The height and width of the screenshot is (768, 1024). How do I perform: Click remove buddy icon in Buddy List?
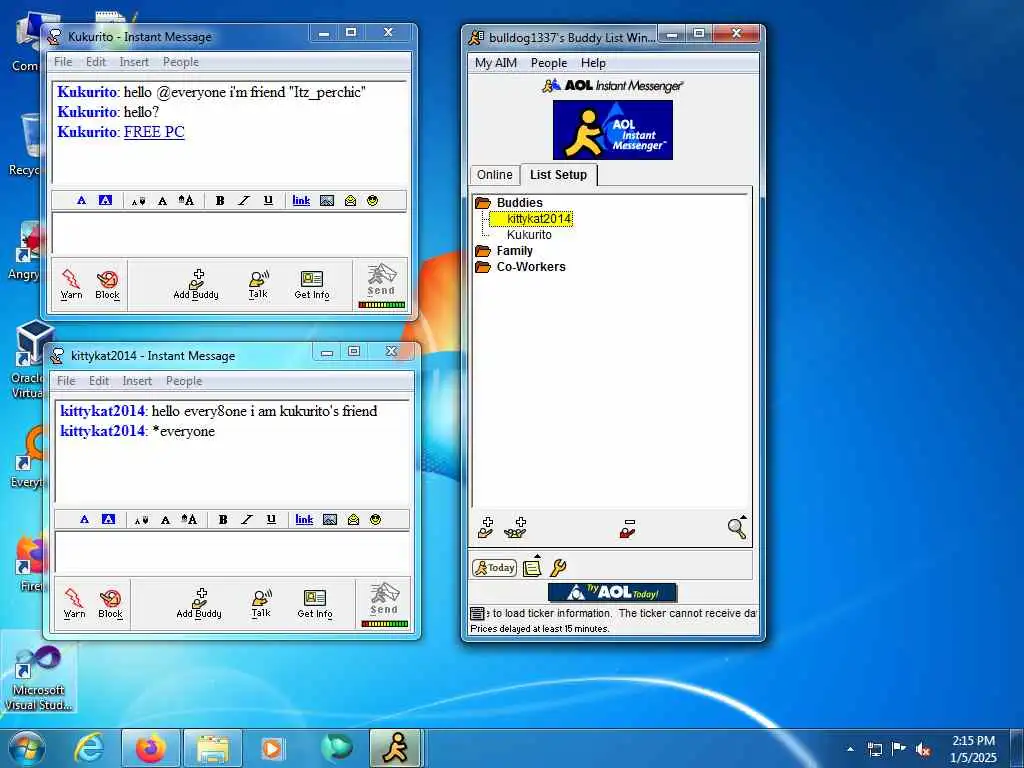[x=628, y=528]
